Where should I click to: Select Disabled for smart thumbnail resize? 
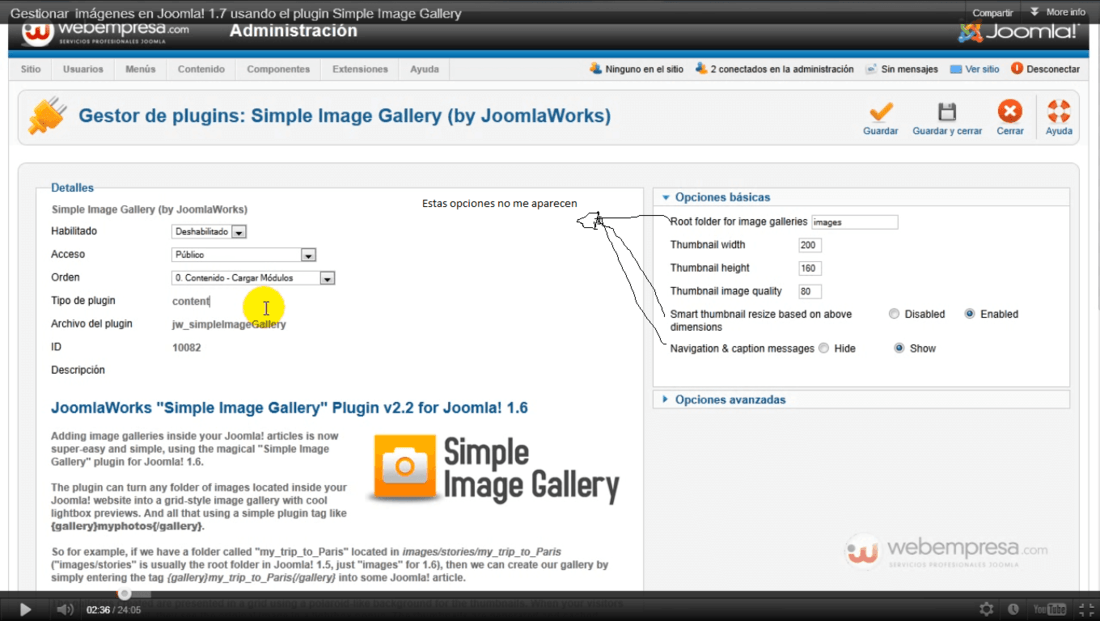tap(894, 314)
